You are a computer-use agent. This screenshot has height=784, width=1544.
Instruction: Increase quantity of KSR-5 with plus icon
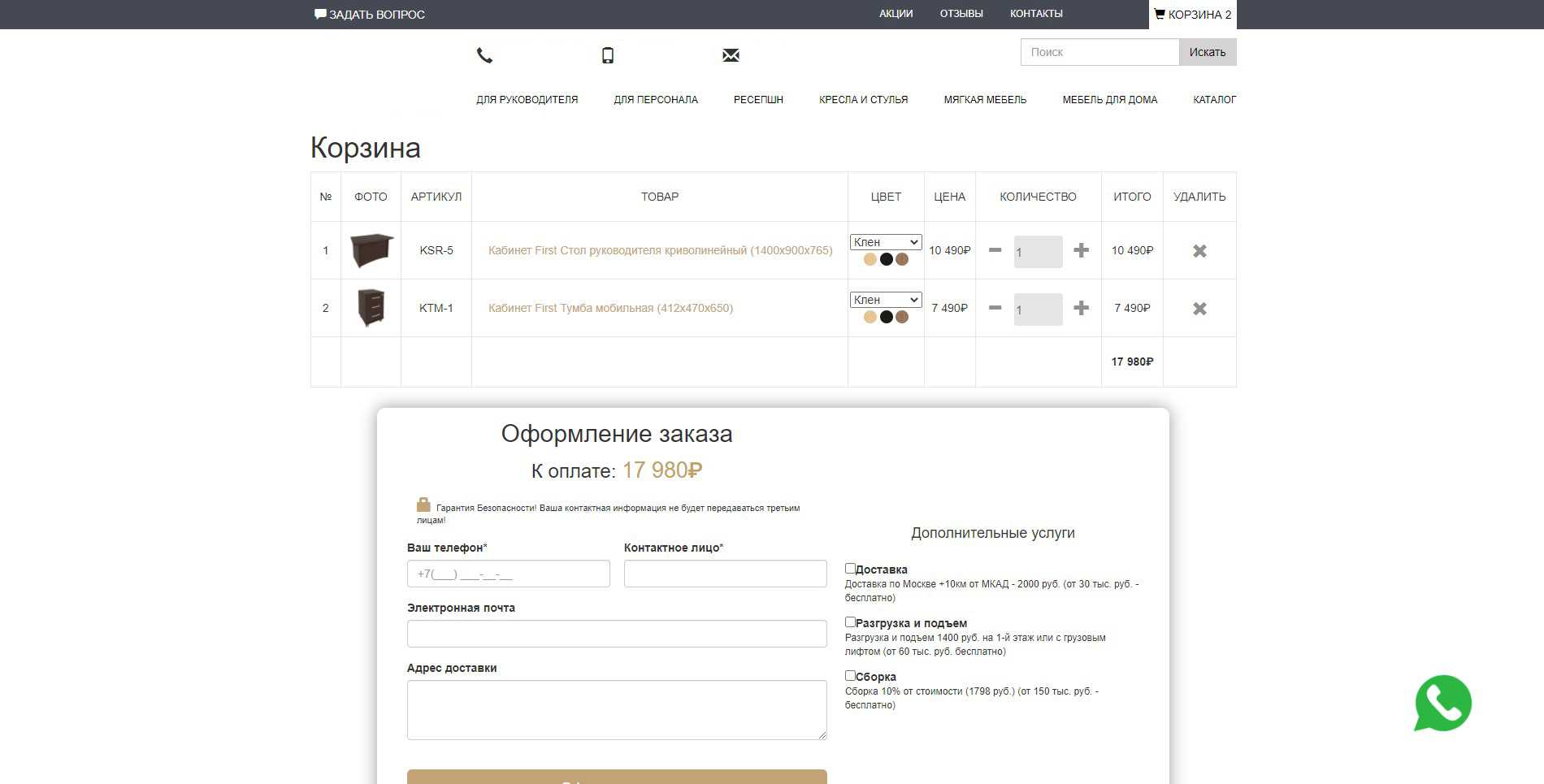pos(1081,250)
